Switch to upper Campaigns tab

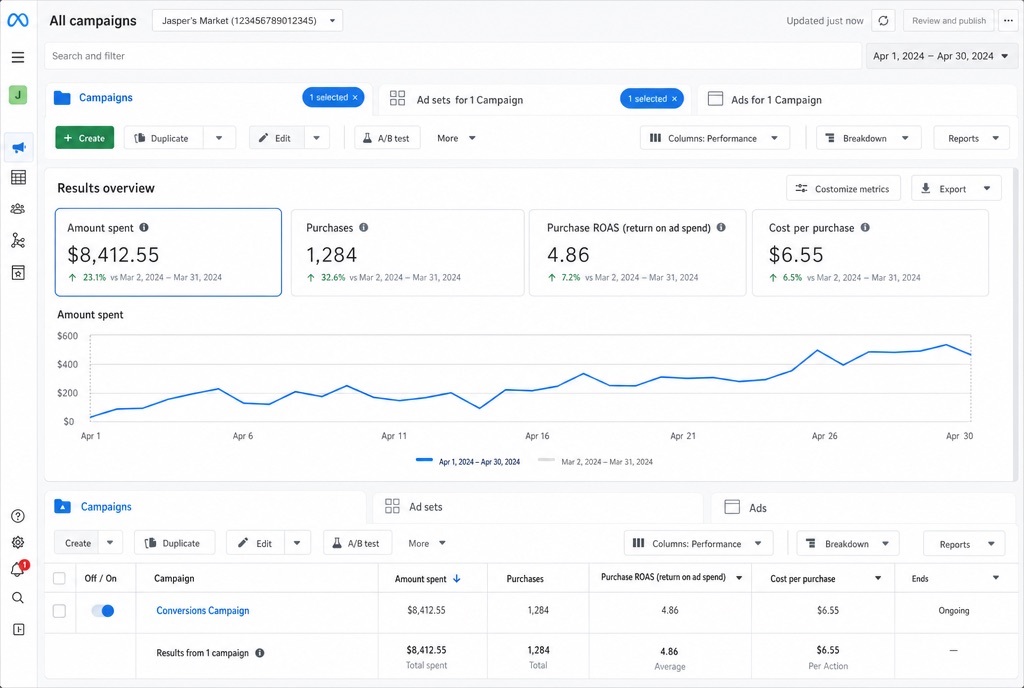coord(106,98)
